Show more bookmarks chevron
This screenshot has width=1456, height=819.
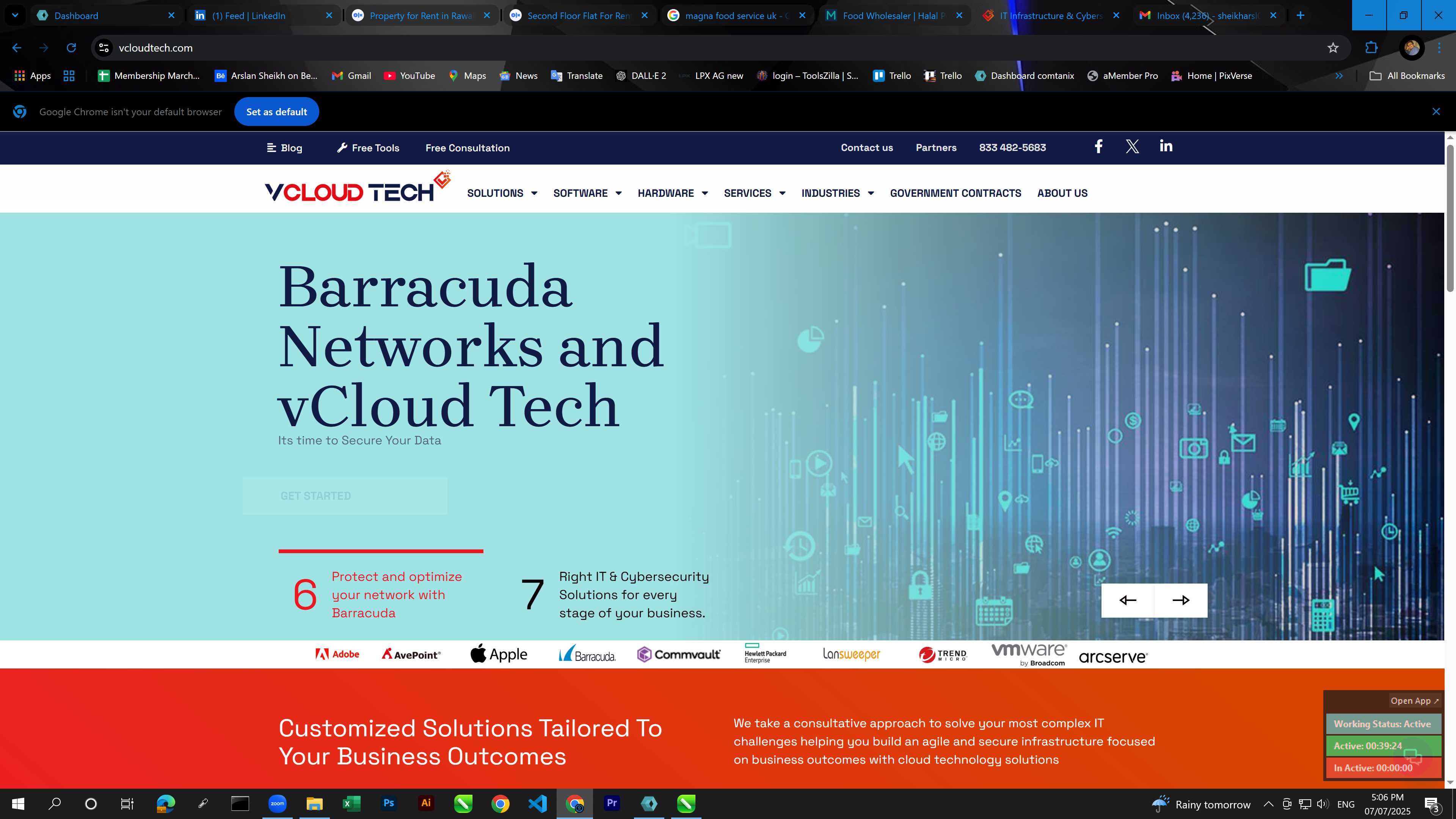tap(1339, 76)
